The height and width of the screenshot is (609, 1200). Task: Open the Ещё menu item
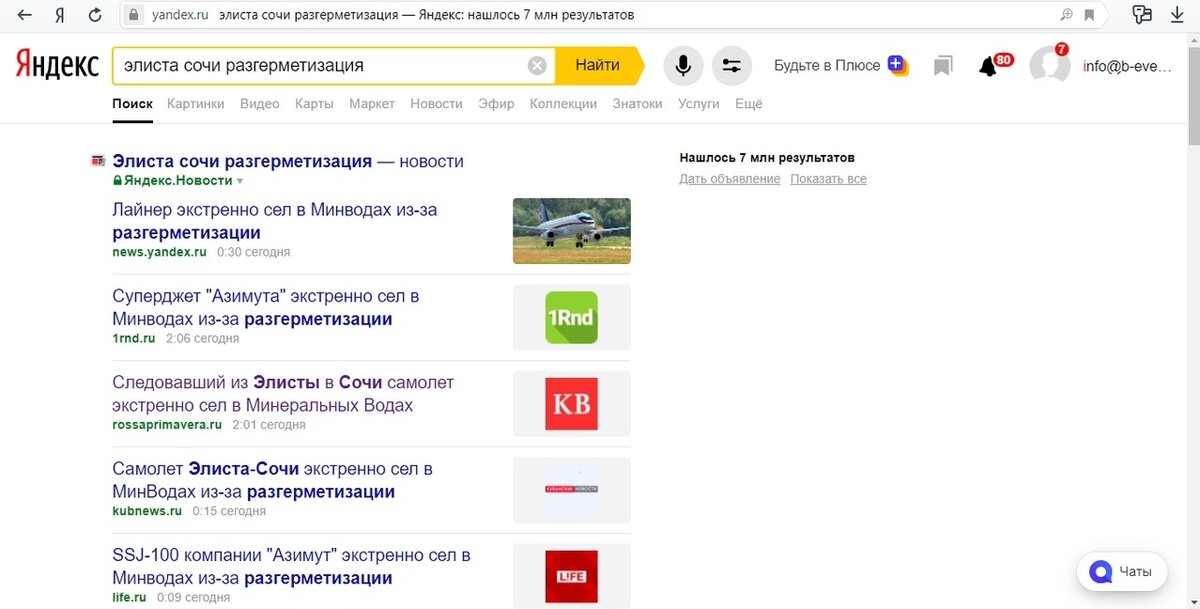coord(748,104)
